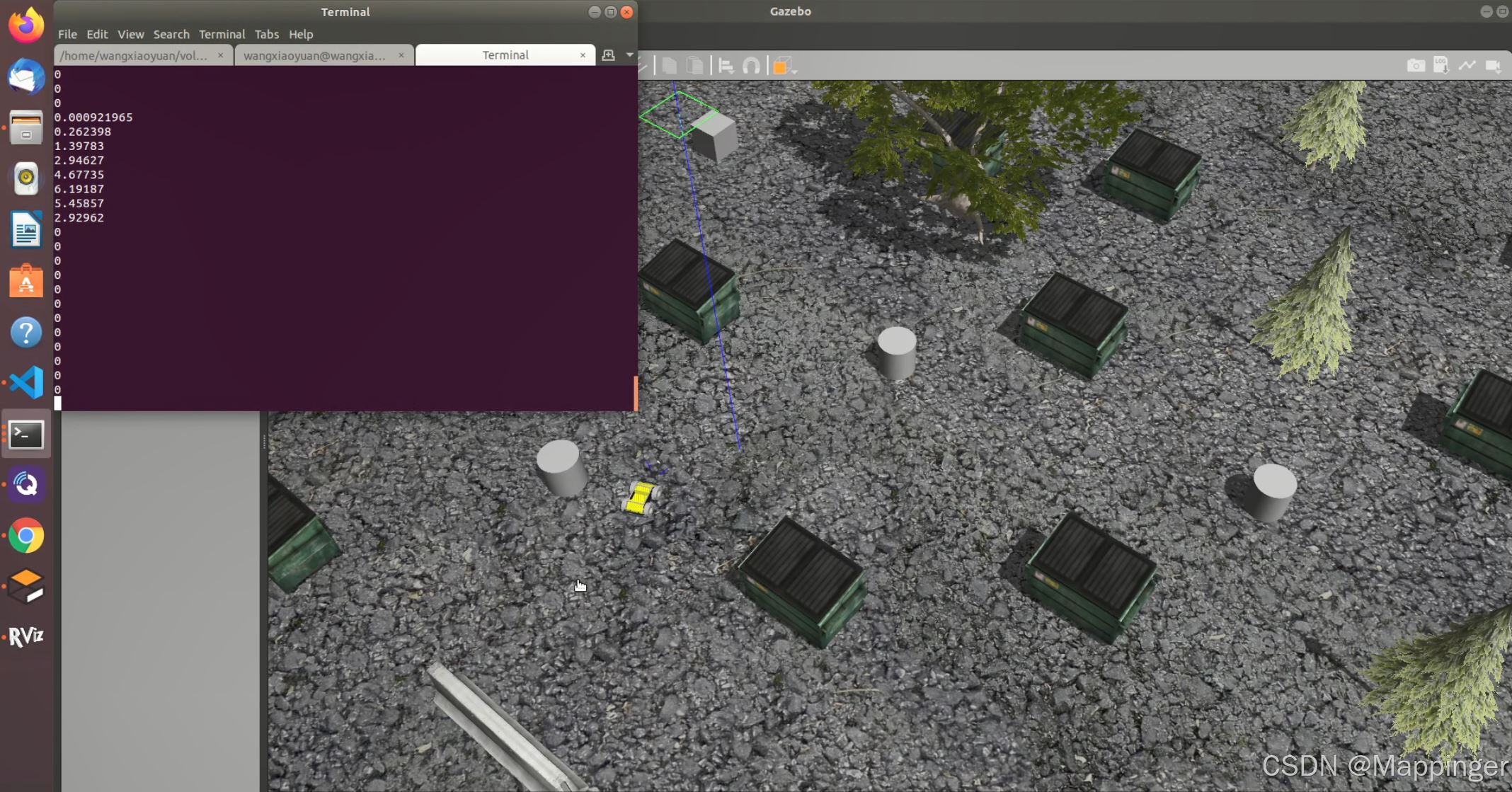Click Gazebo copy tool icon
This screenshot has height=792, width=1512.
point(669,66)
